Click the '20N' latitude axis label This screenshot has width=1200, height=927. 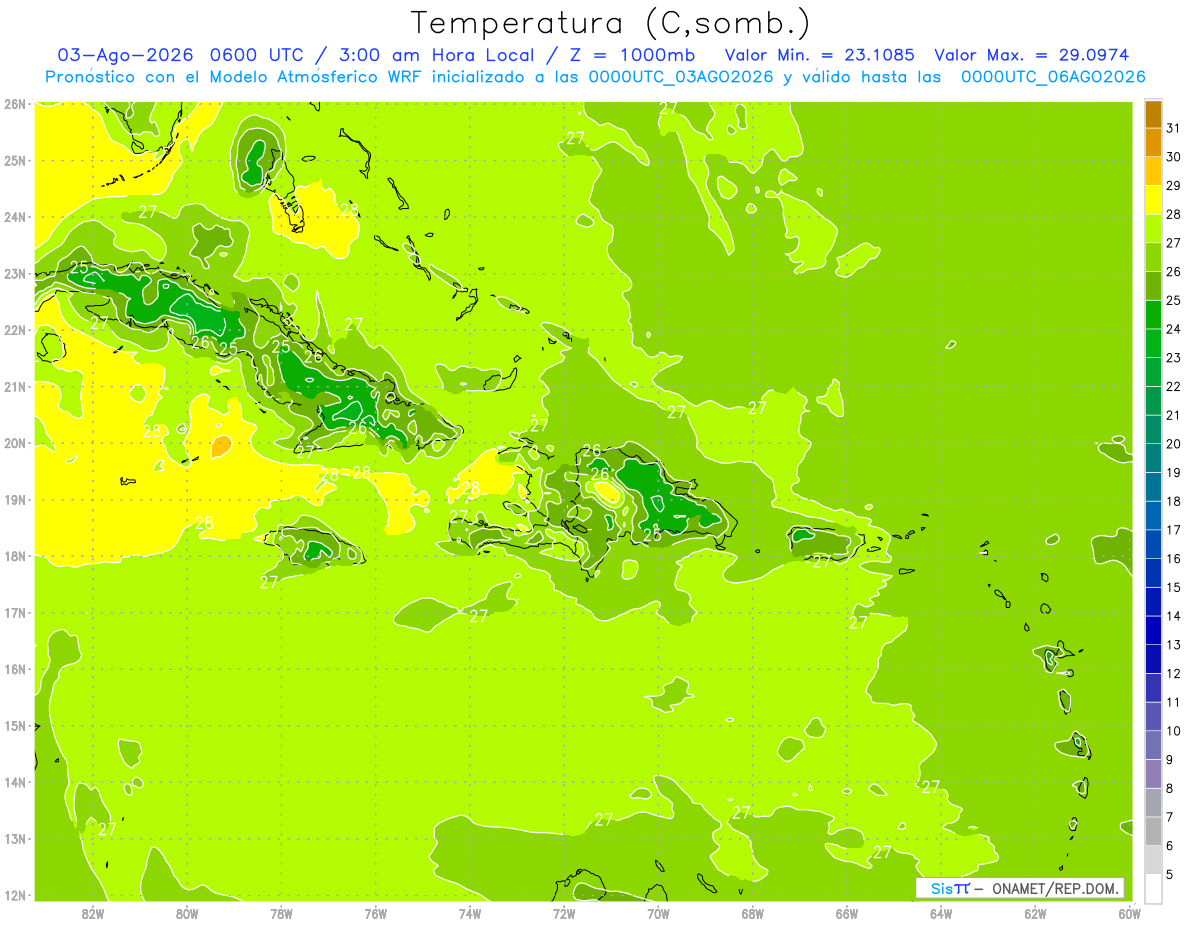(14, 443)
